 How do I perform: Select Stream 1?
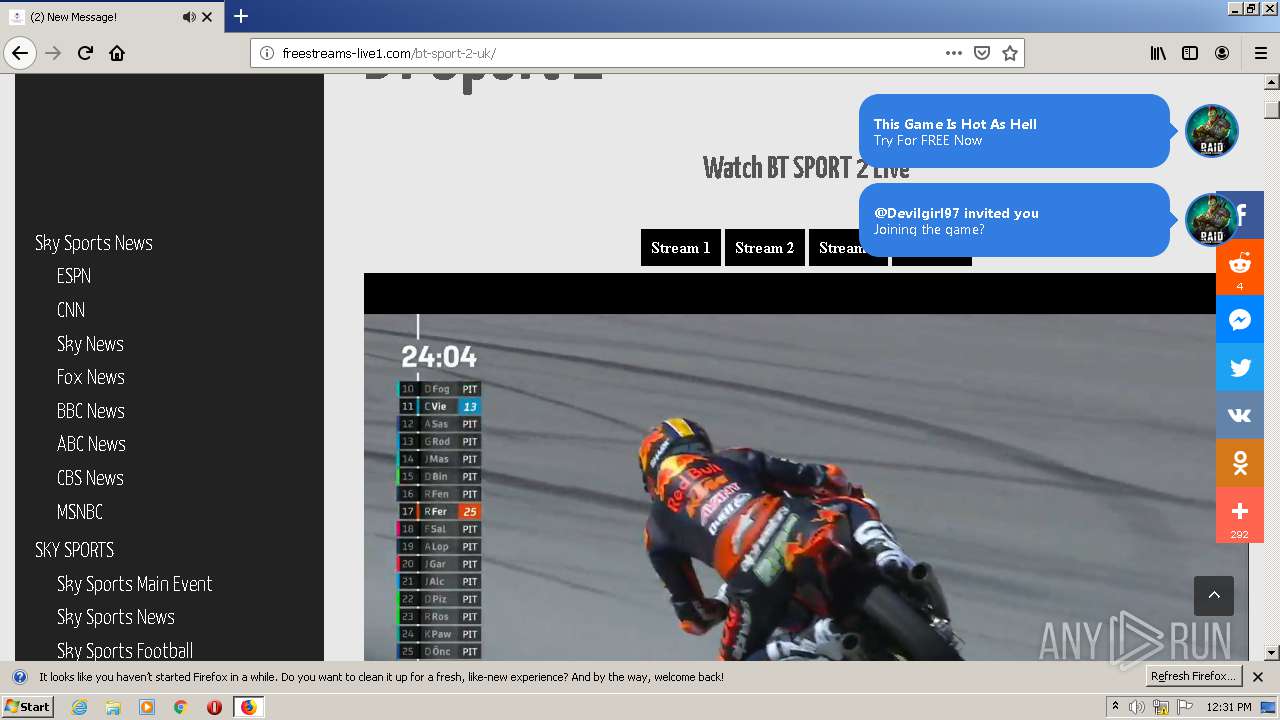click(x=681, y=248)
